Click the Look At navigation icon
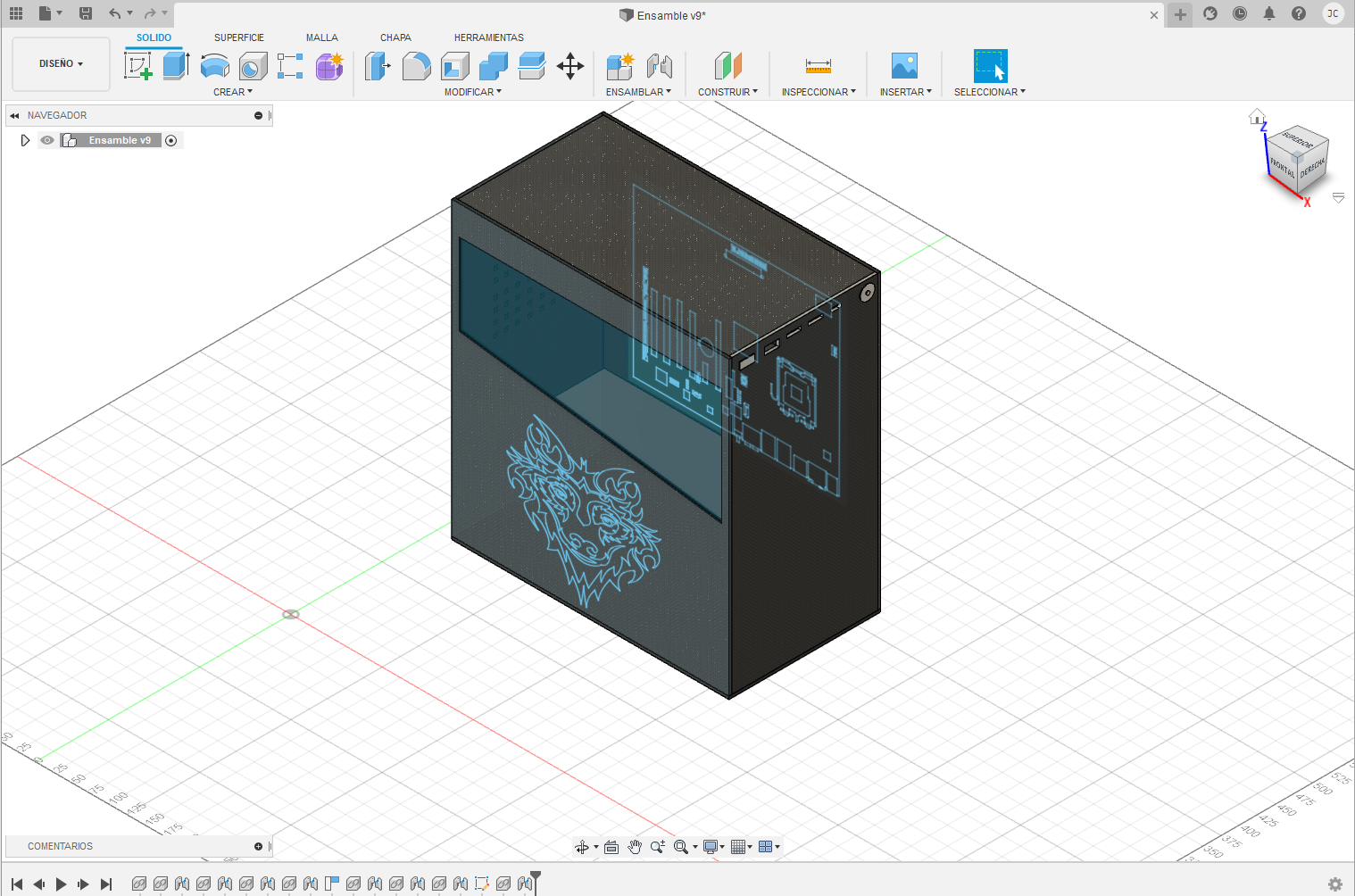1355x896 pixels. pyautogui.click(x=611, y=847)
